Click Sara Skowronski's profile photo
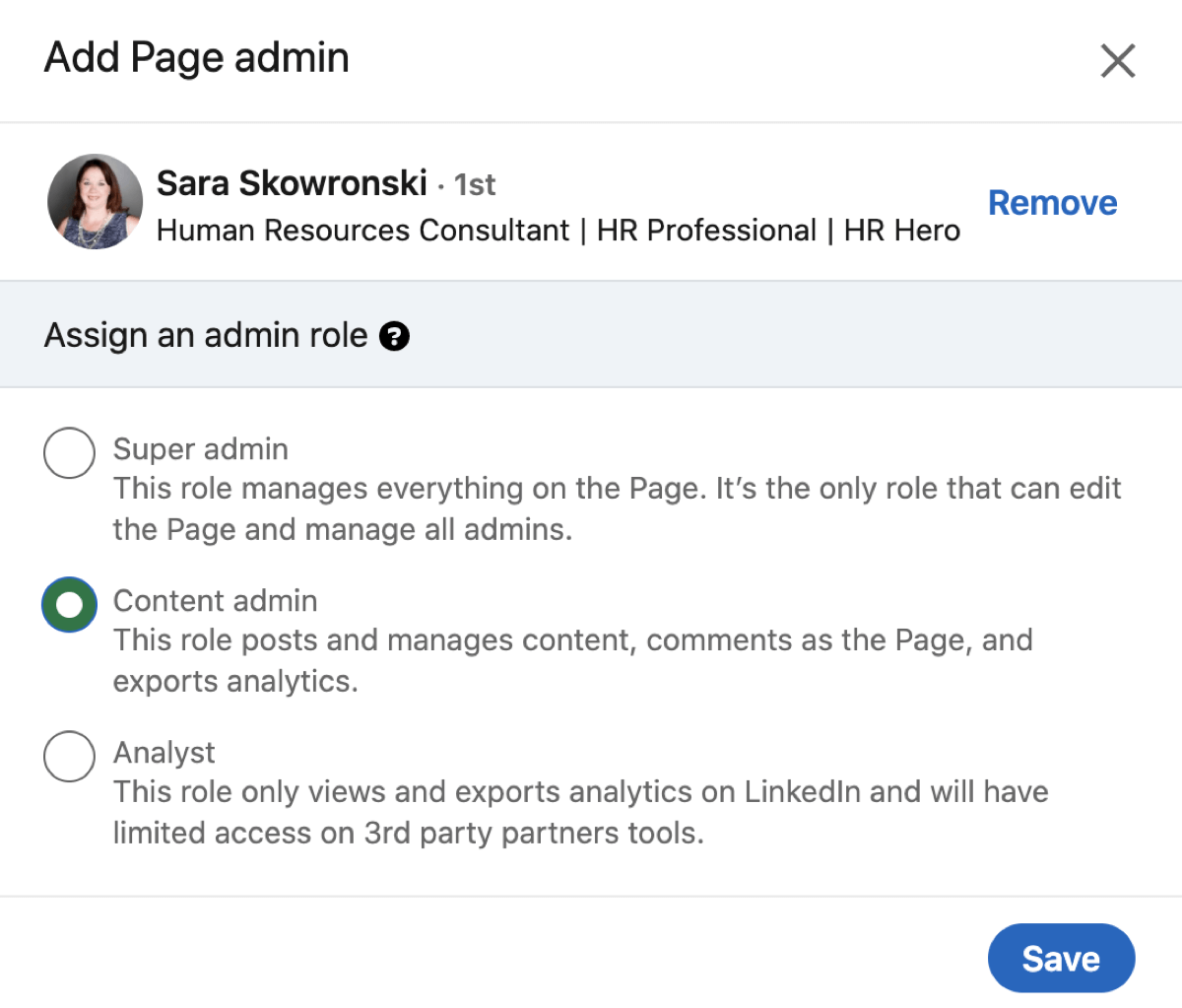Viewport: 1182px width, 1008px height. pyautogui.click(x=95, y=201)
